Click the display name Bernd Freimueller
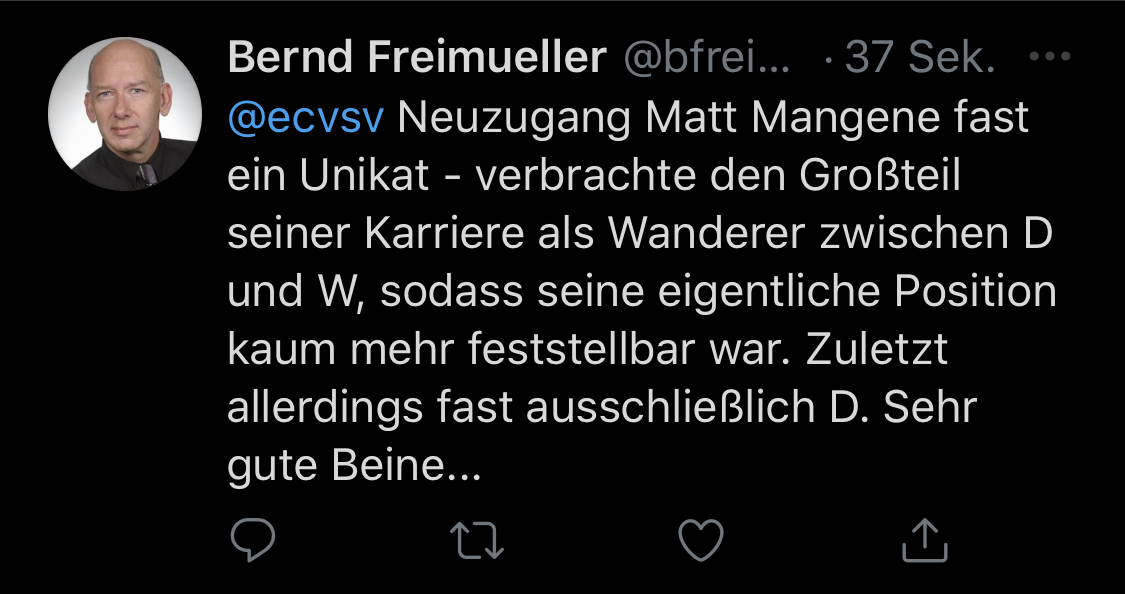 point(417,59)
